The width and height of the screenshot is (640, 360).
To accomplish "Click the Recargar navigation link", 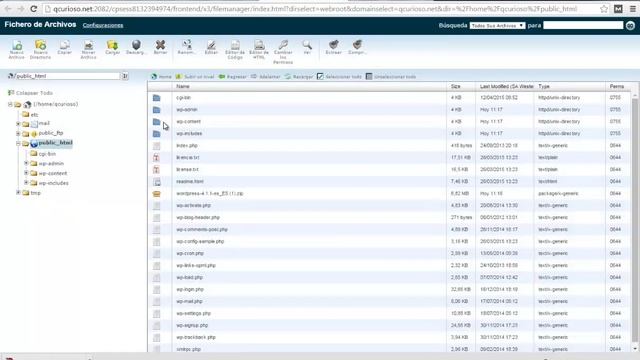I will [299, 76].
